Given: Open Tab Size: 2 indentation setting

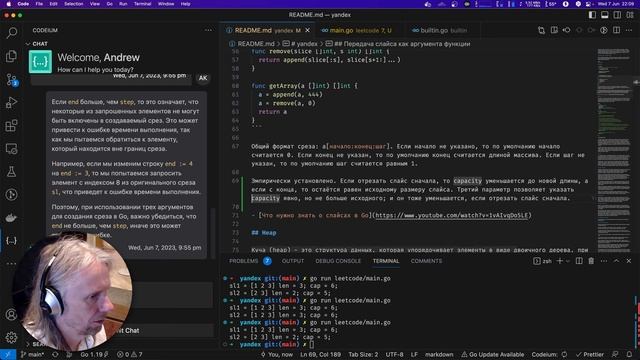Looking at the screenshot, I should pyautogui.click(x=363, y=354).
